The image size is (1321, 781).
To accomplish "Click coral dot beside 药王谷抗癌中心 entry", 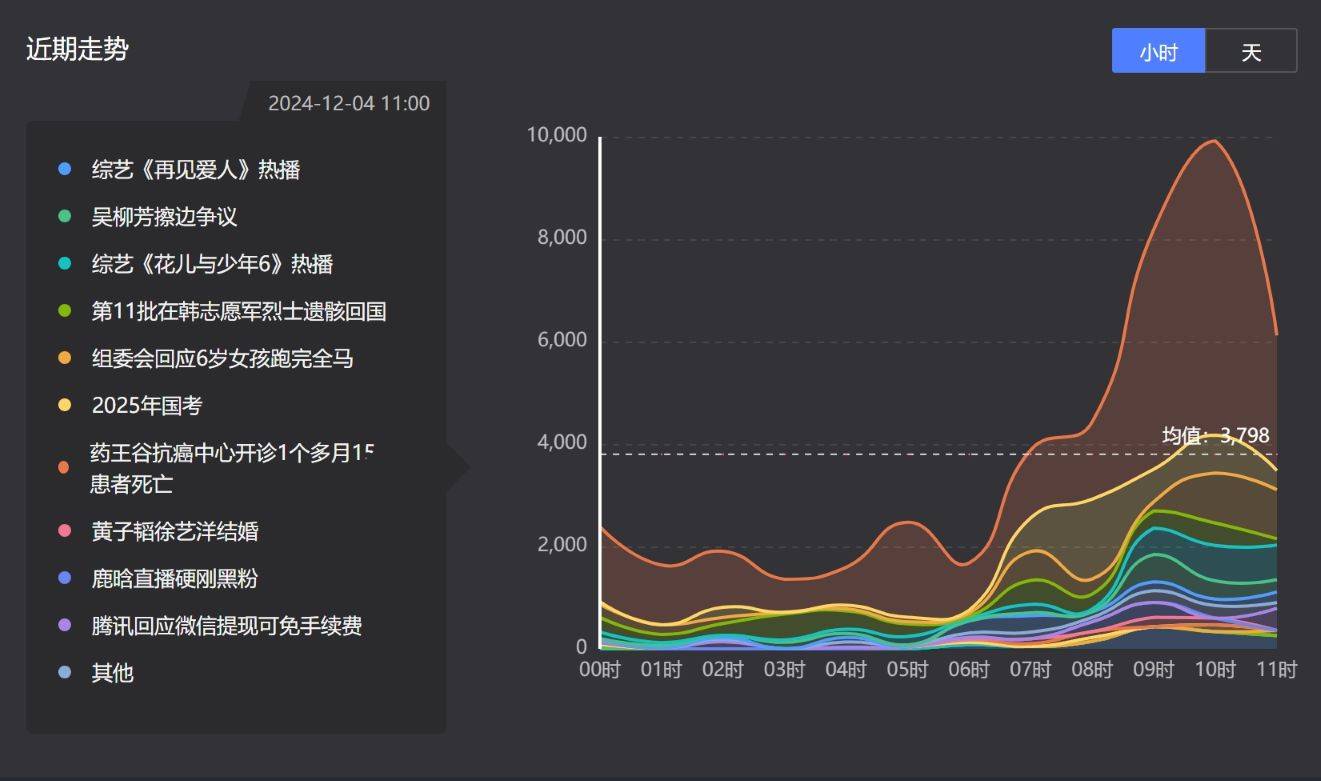I will click(x=65, y=468).
